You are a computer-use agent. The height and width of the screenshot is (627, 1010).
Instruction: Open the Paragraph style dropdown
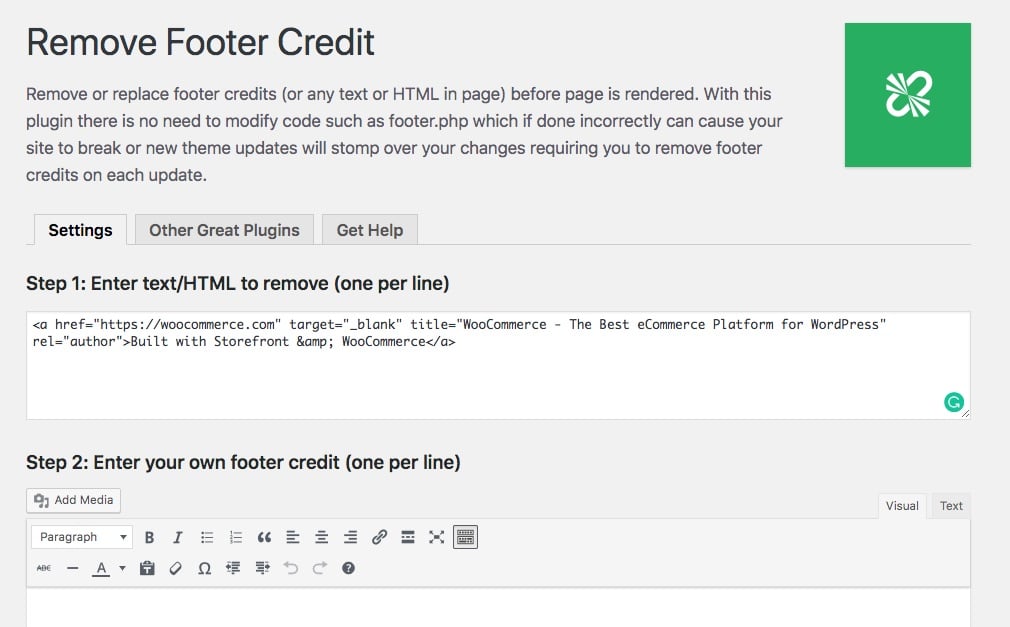(81, 537)
